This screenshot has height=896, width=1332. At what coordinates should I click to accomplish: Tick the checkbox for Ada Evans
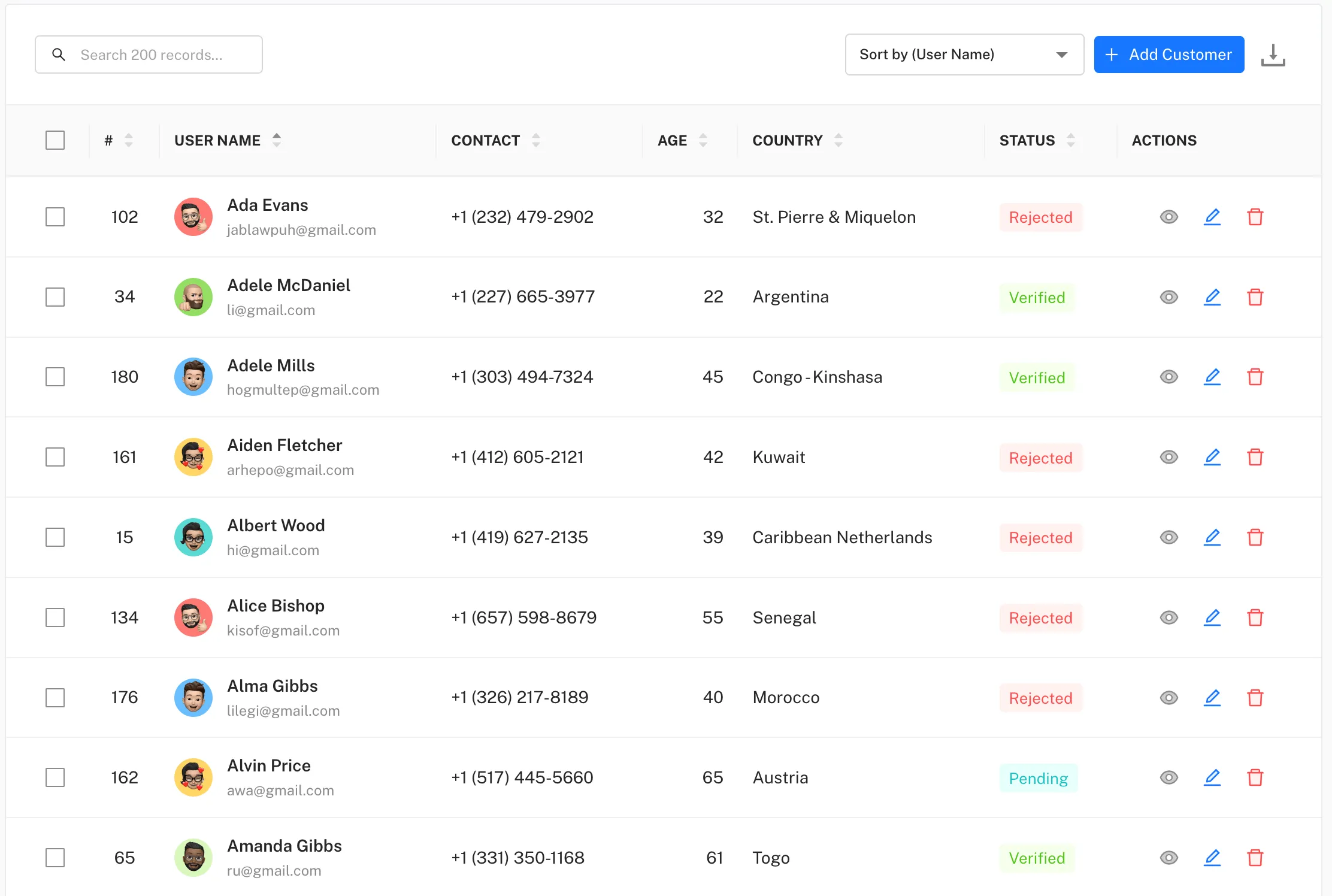tap(55, 217)
